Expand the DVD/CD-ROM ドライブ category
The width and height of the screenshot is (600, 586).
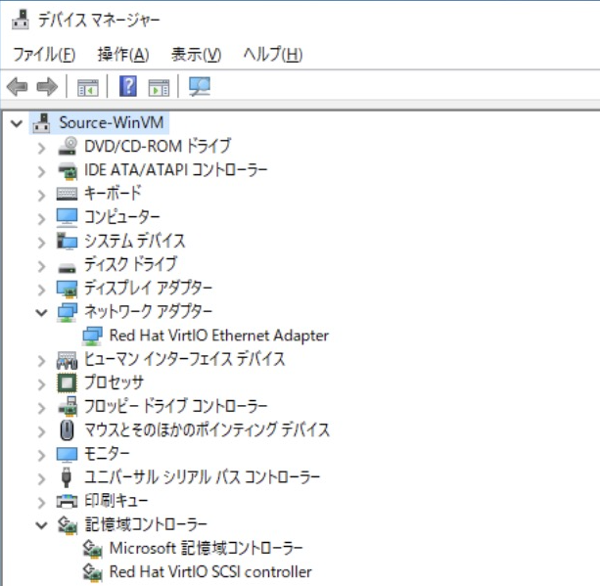coord(42,147)
